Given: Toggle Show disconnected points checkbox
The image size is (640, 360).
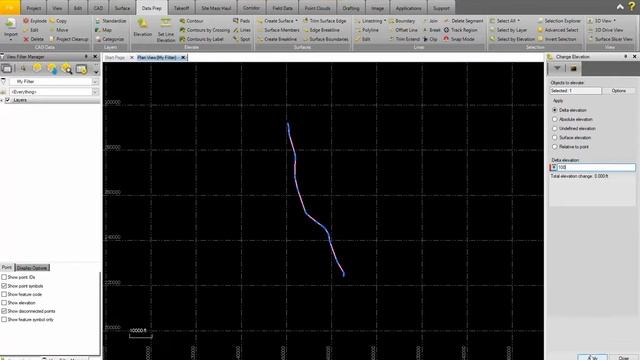Looking at the screenshot, I should tap(4, 311).
